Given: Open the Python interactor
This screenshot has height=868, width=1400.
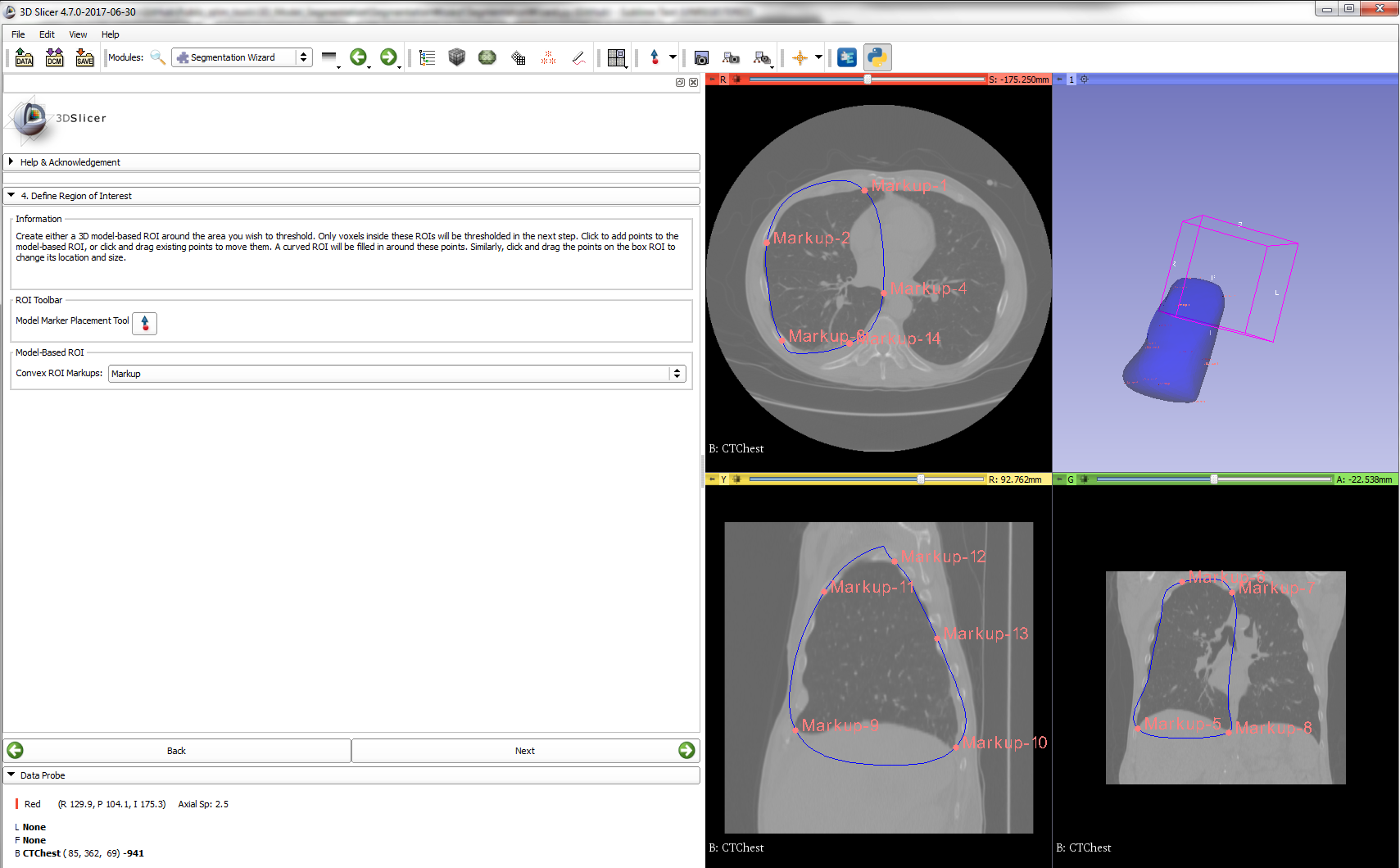Looking at the screenshot, I should 877,57.
